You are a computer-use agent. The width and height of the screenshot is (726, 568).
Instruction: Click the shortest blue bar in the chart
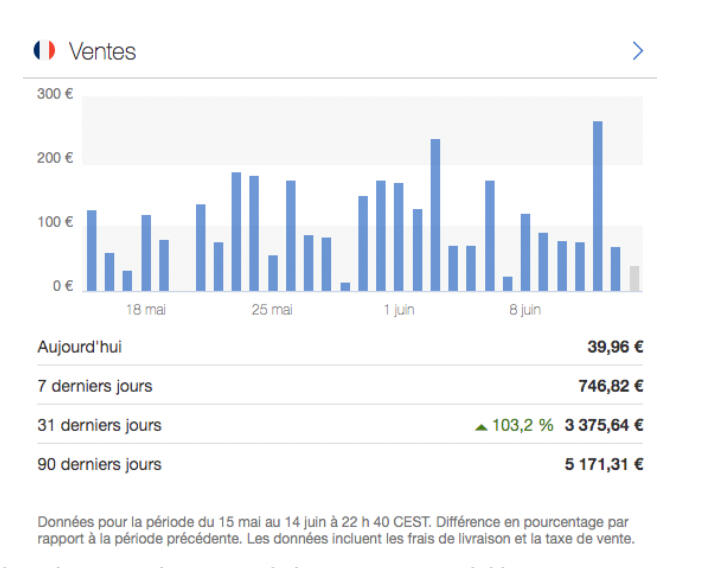coord(345,286)
